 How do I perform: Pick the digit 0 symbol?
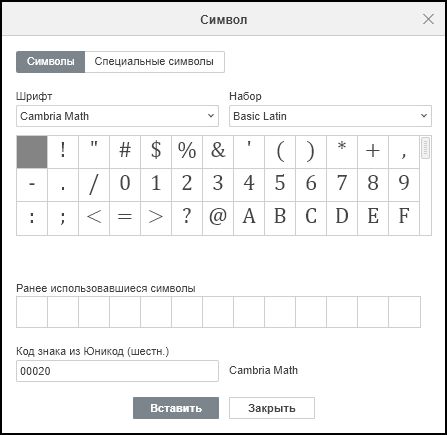125,185
